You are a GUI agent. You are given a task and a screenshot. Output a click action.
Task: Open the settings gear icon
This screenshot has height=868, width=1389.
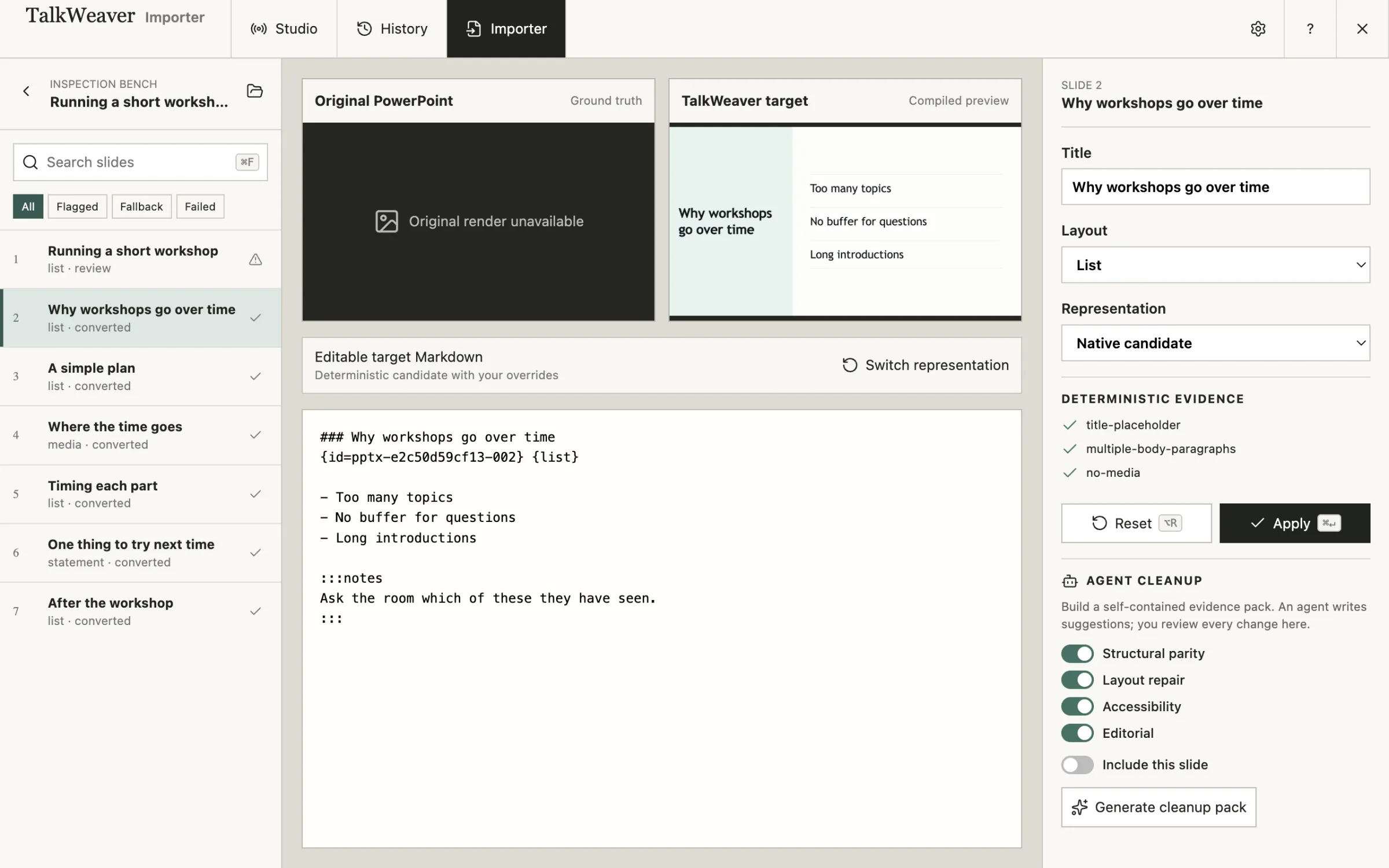click(1258, 28)
